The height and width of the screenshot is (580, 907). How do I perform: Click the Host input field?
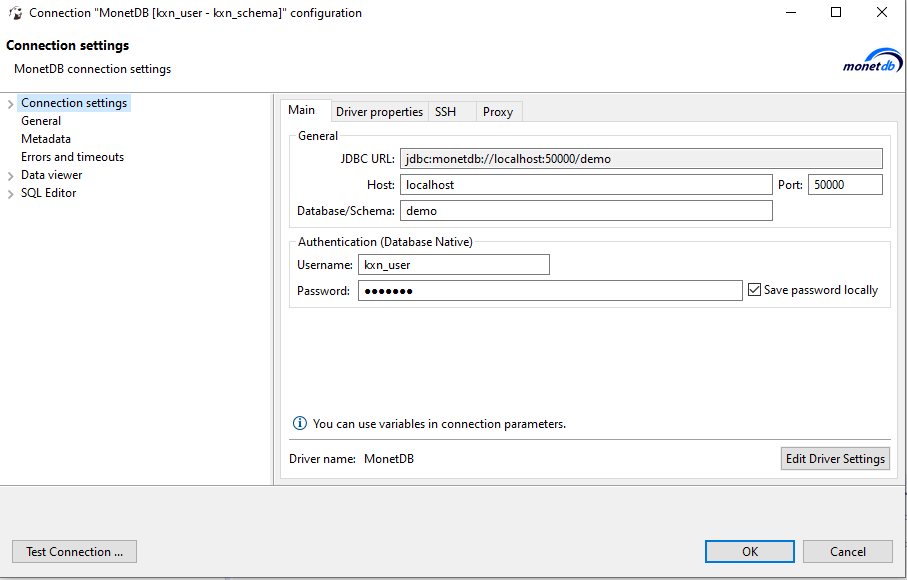pyautogui.click(x=586, y=184)
